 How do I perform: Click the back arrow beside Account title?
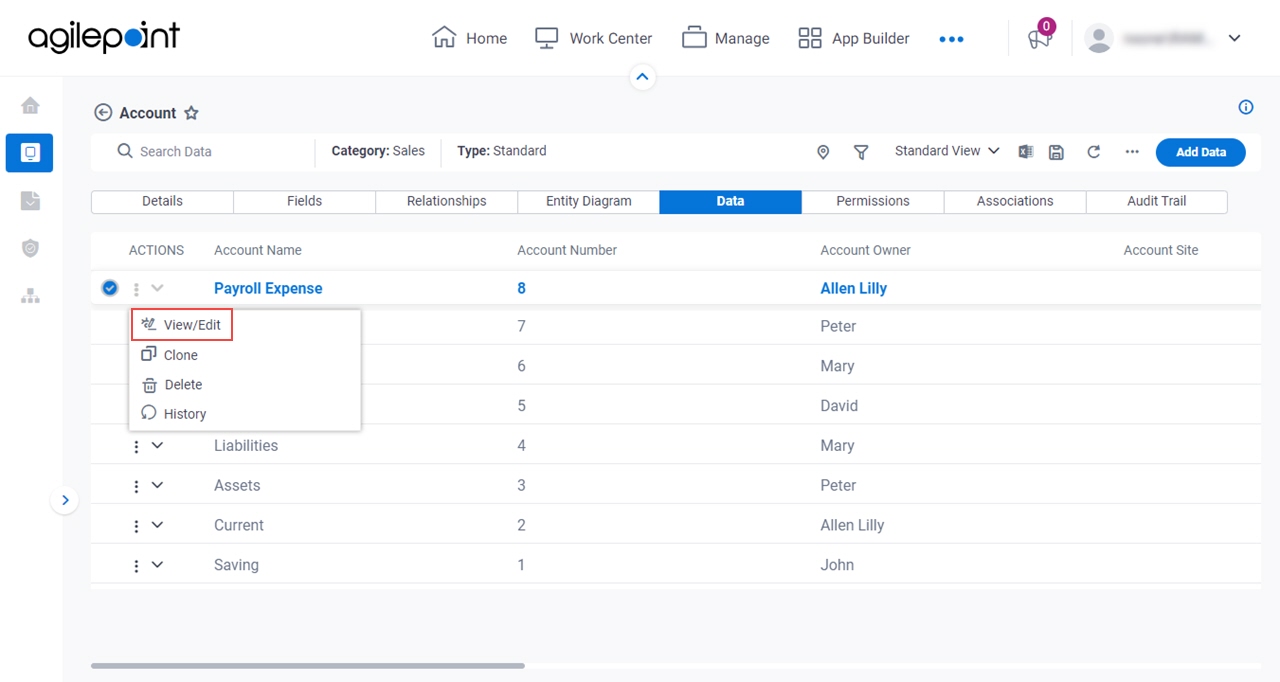click(103, 113)
